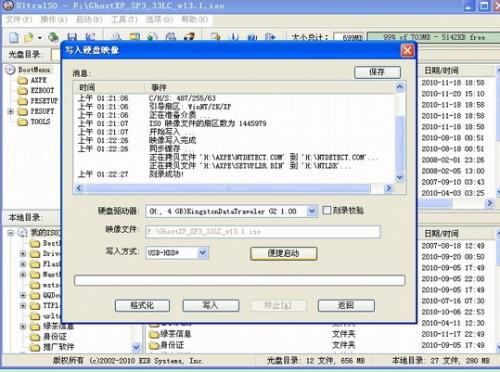500x372 pixels.
Task: Click the Open file toolbar icon
Action: point(29,38)
